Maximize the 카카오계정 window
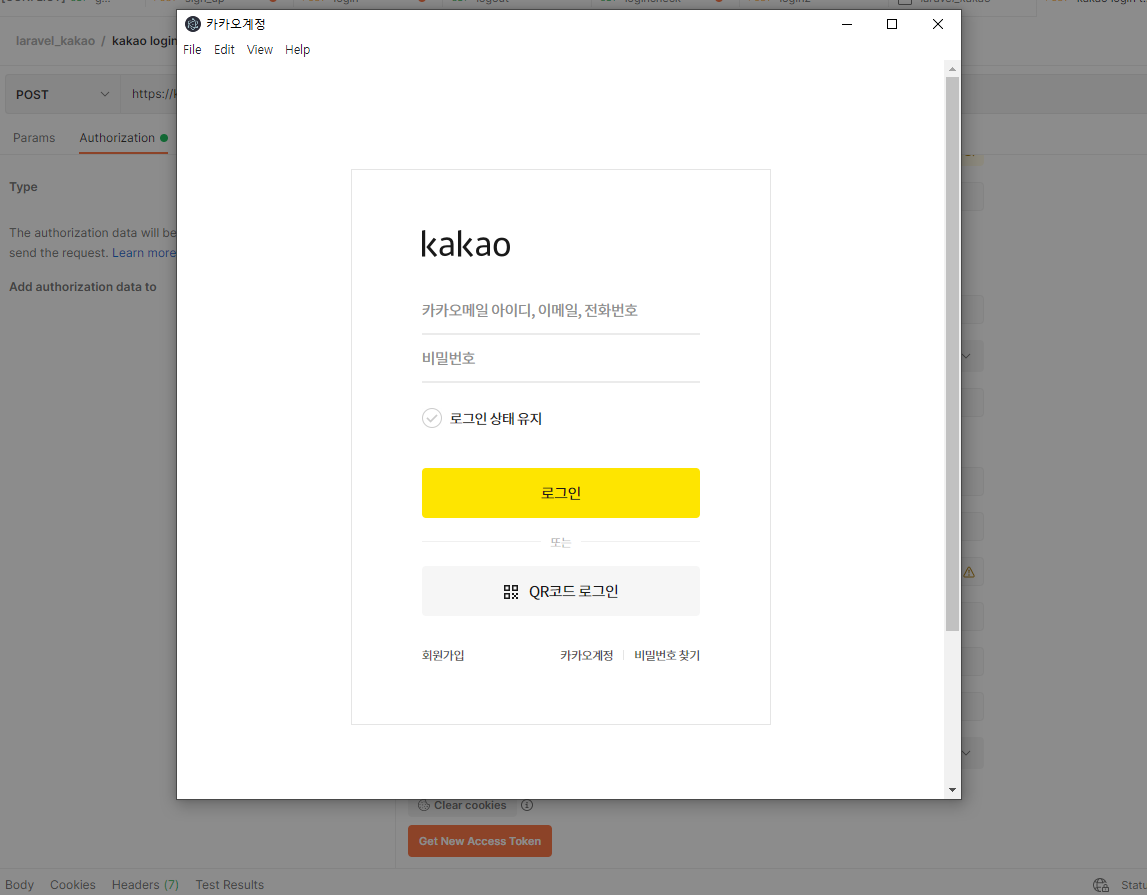The width and height of the screenshot is (1147, 895). click(892, 24)
